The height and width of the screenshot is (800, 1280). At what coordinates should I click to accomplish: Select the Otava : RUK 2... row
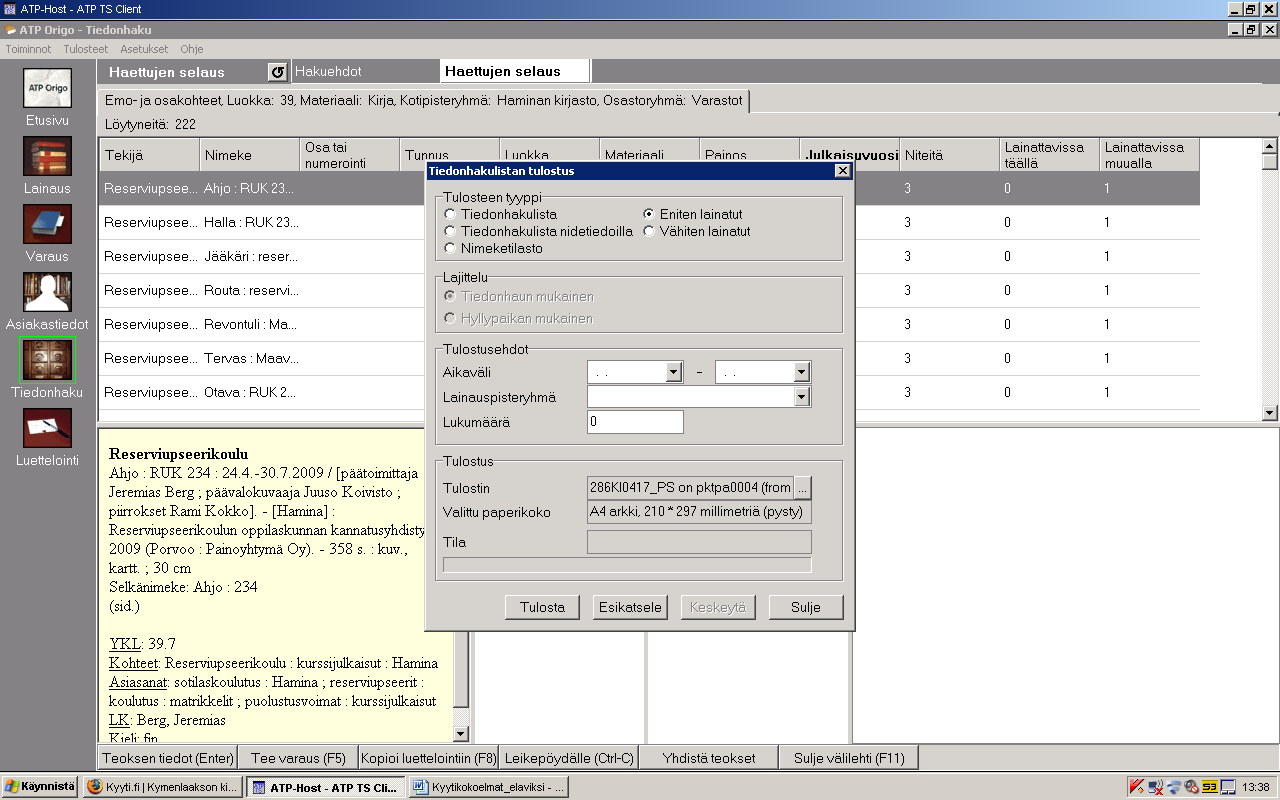(x=649, y=392)
